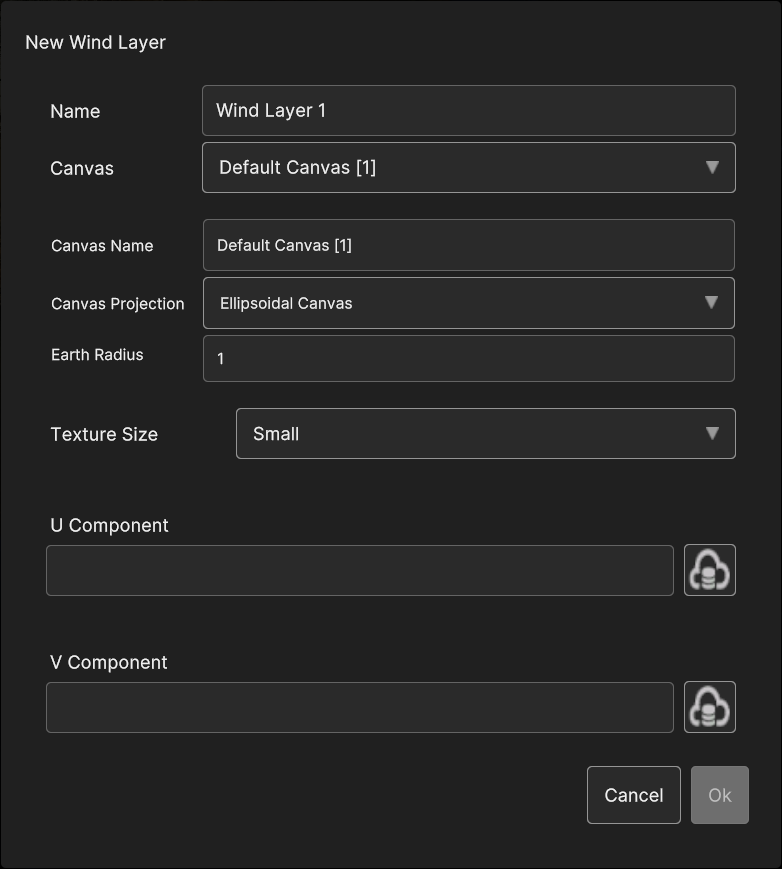Click the New Wind Layer dialog title

tap(95, 43)
